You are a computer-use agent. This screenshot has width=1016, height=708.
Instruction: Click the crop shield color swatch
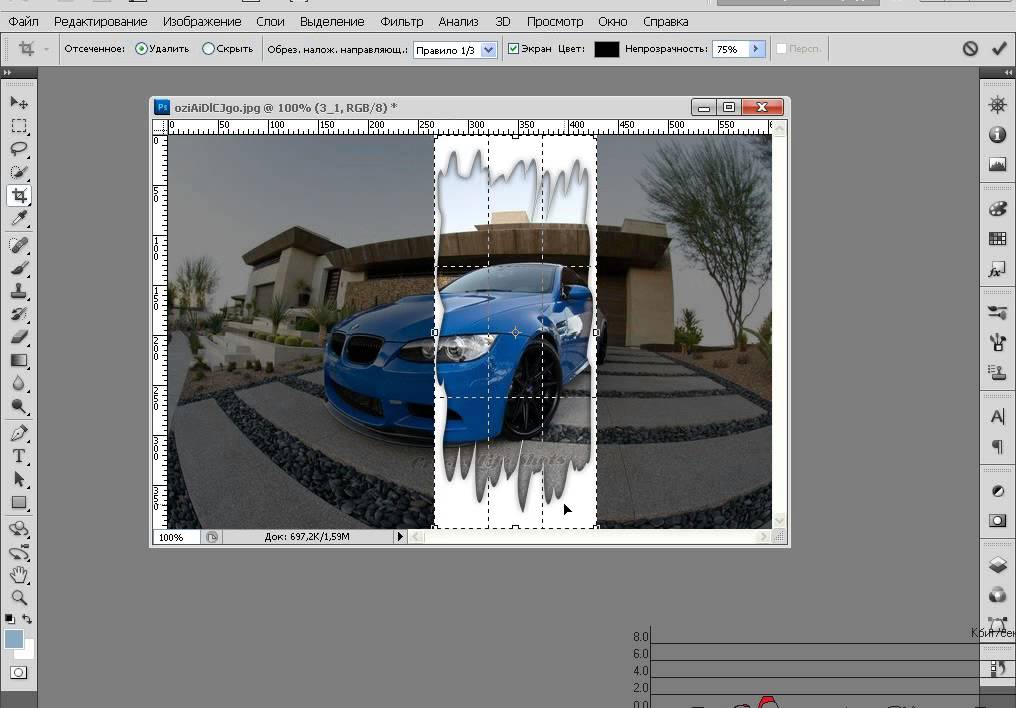(x=606, y=49)
